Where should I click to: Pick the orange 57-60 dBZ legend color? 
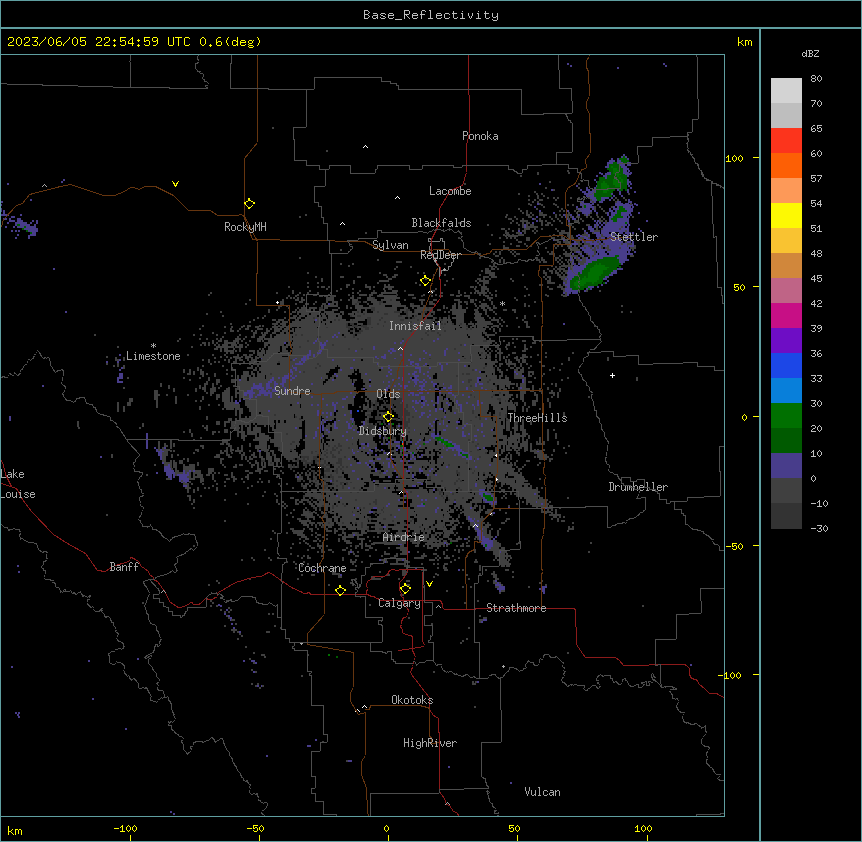[786, 166]
